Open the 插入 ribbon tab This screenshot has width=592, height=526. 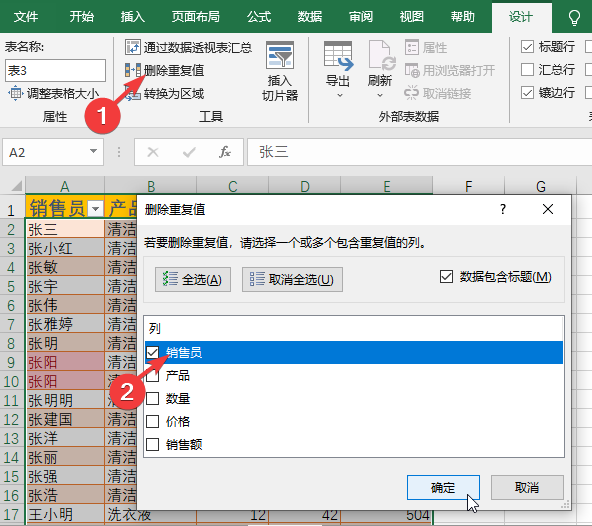point(133,17)
